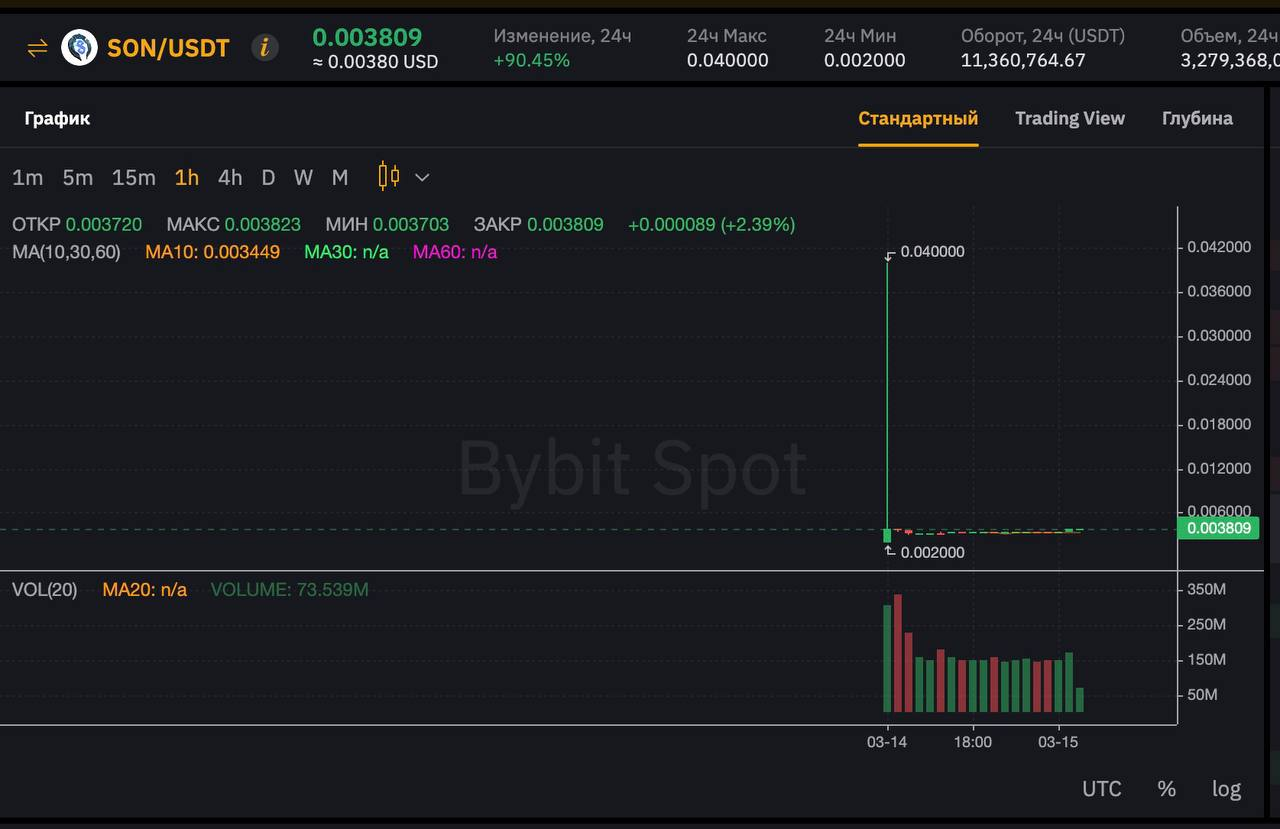Enable the log scale button

pos(1226,789)
